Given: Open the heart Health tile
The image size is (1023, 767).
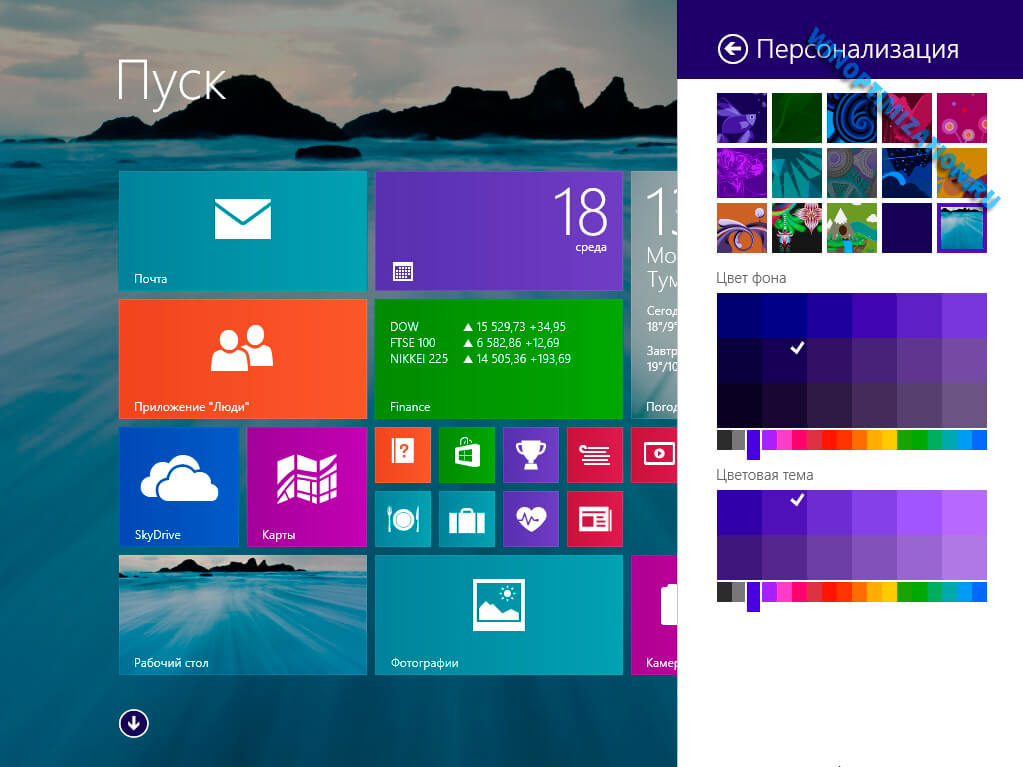Looking at the screenshot, I should pos(530,518).
